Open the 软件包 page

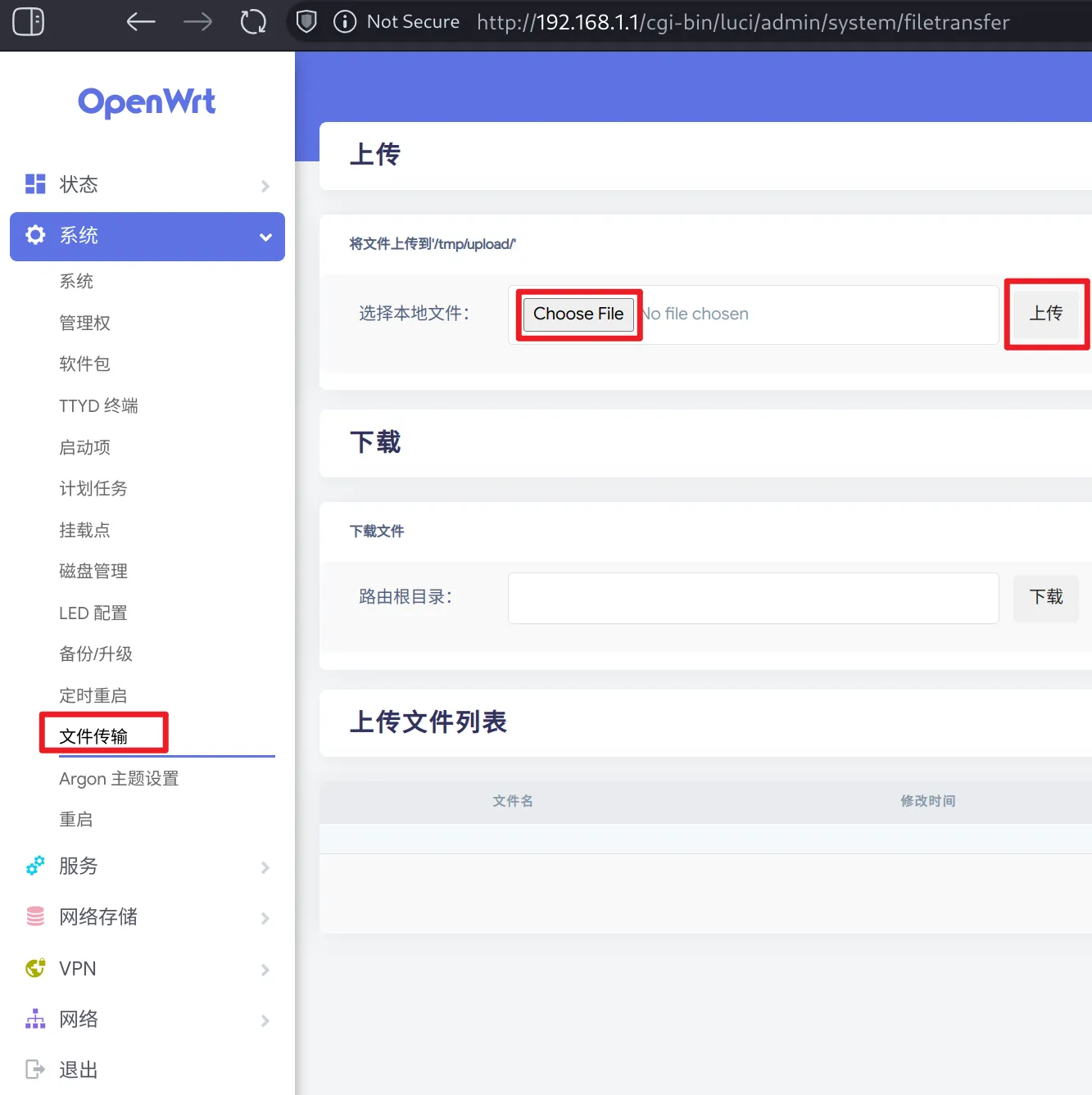(x=84, y=364)
